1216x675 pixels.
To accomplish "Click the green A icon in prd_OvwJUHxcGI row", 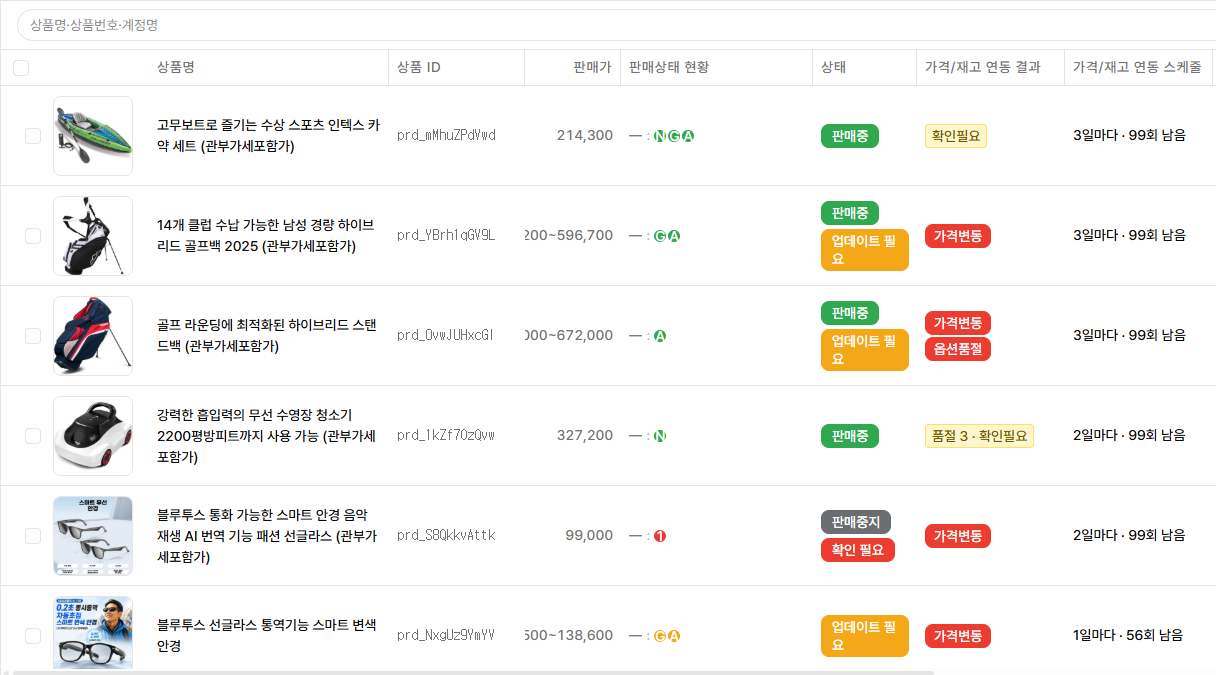I will pos(660,336).
